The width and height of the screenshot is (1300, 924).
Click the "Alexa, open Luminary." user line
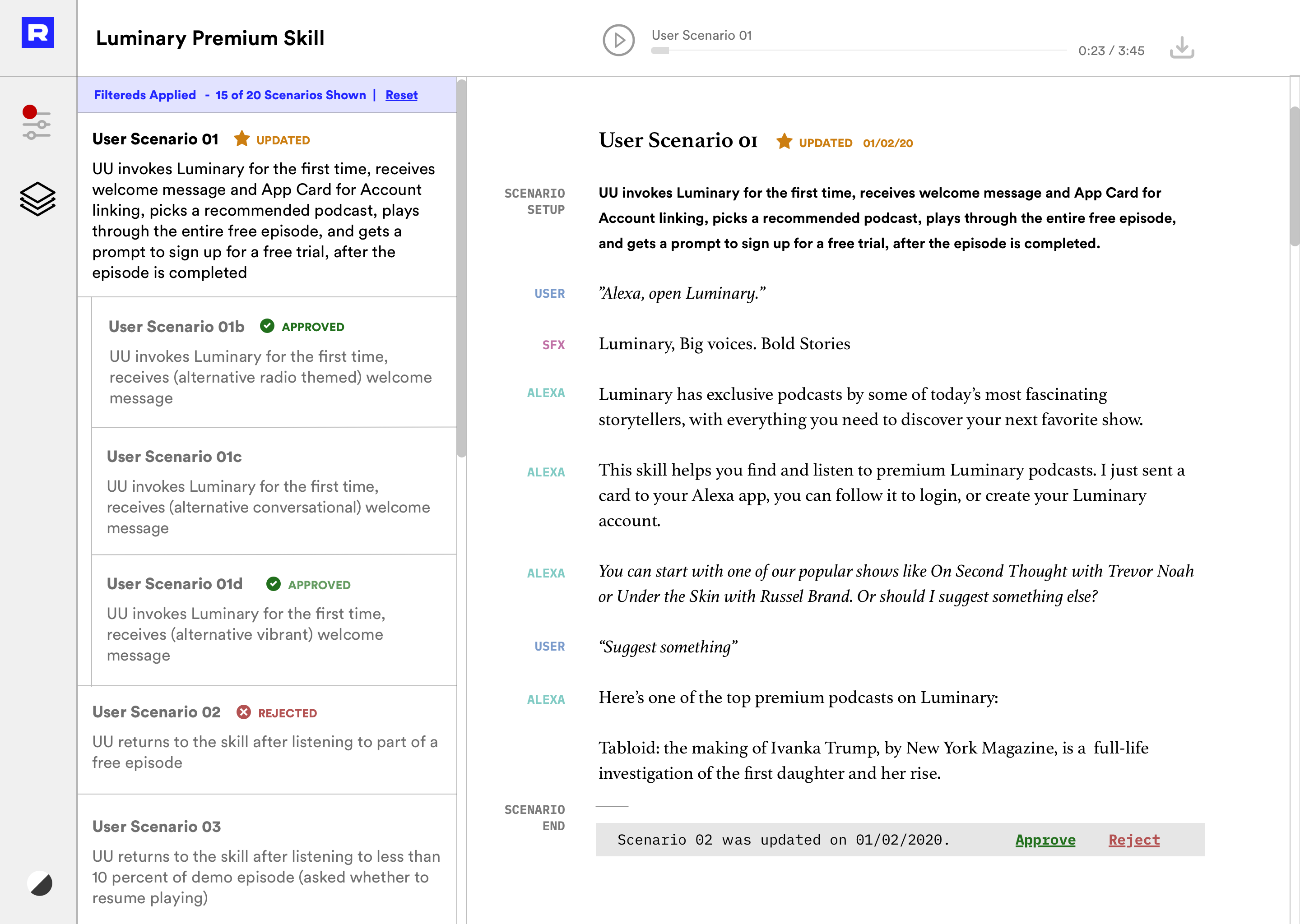coord(682,294)
